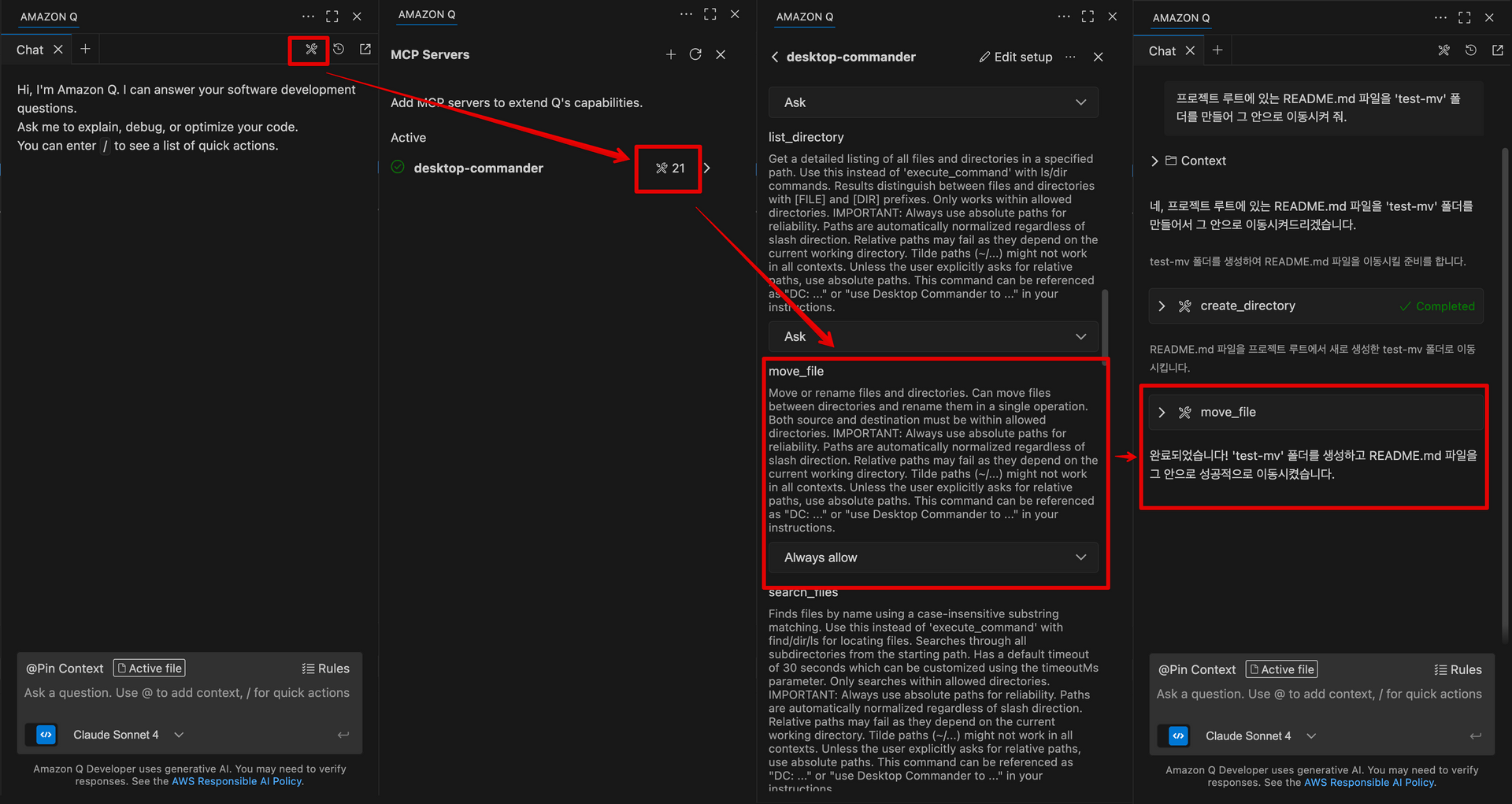The image size is (1512, 804).
Task: Open more options next to Edit setup
Action: tap(1070, 57)
